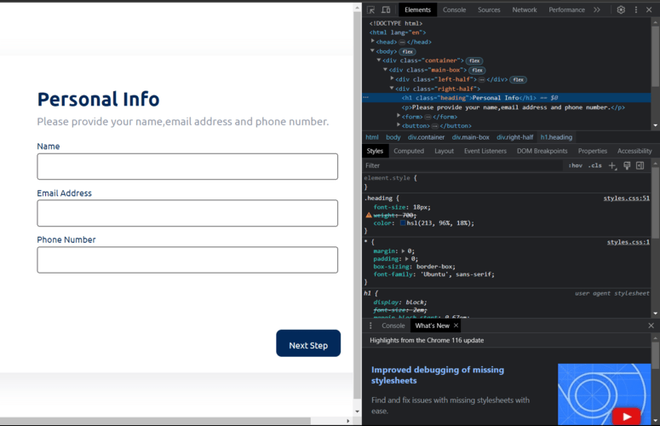Open color picker for hsl(213, 96%, 18%) swatch
Screen dimensions: 660x426
(x=403, y=223)
